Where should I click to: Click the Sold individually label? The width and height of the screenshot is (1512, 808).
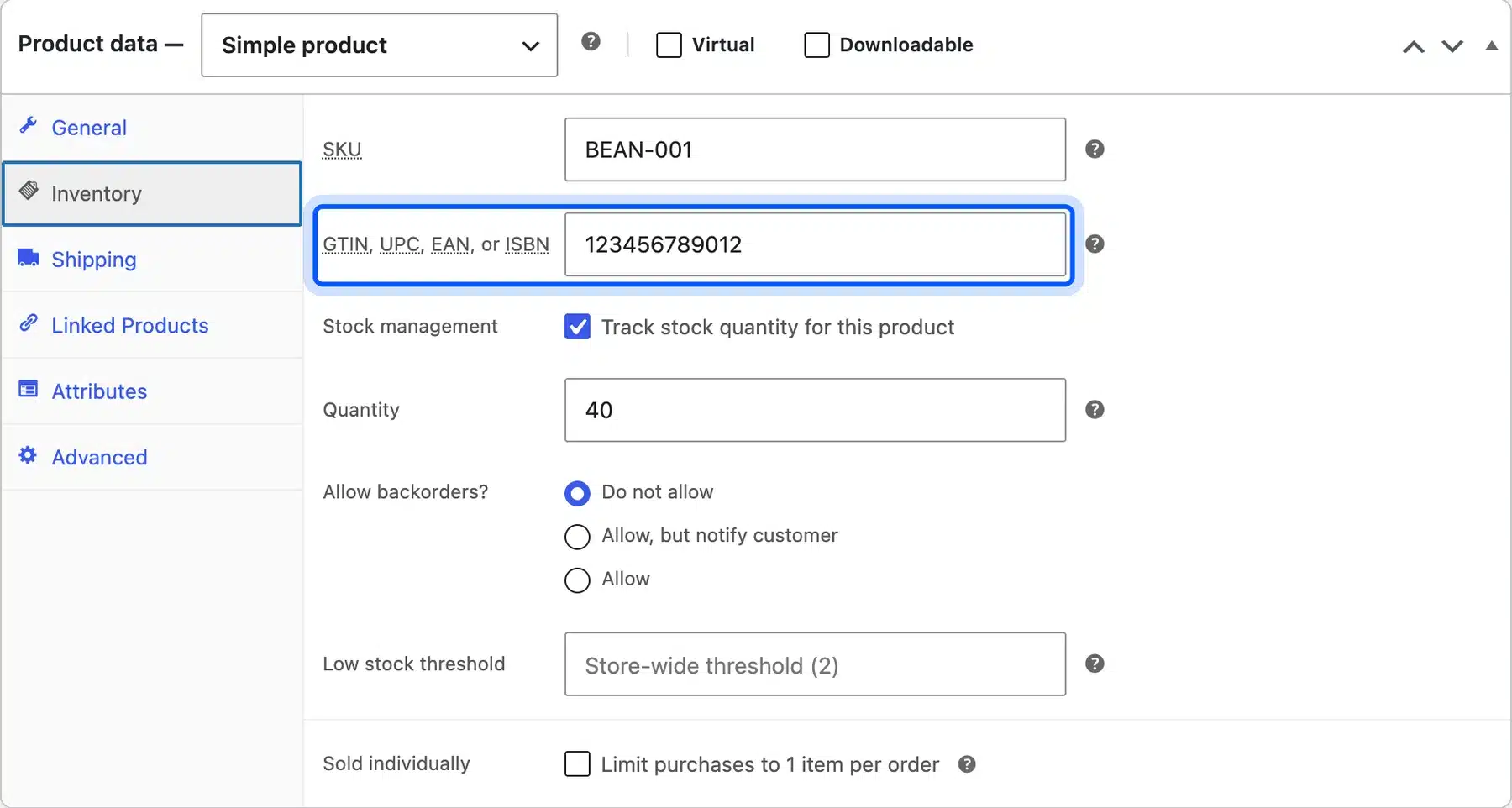click(x=396, y=763)
